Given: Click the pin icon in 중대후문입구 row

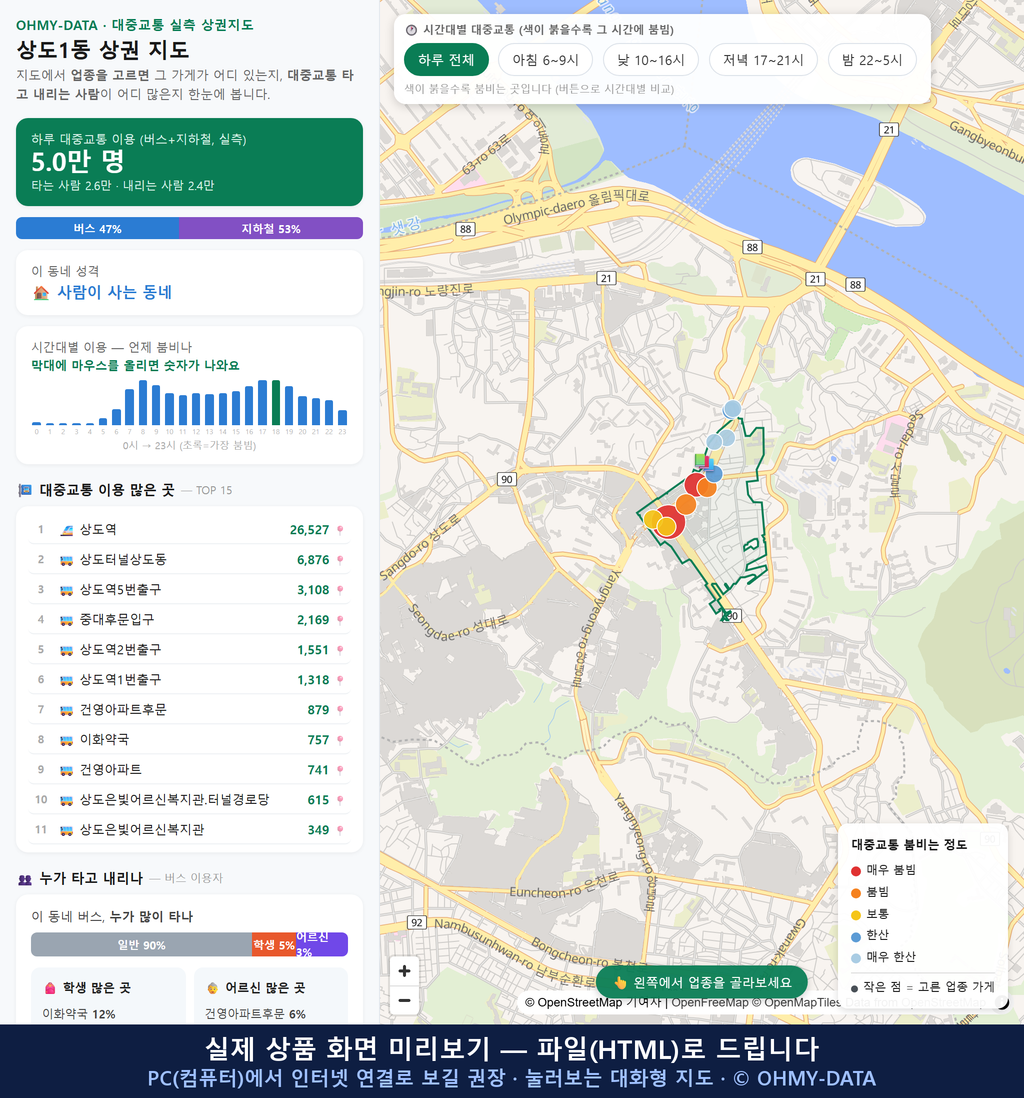Looking at the screenshot, I should 340,620.
